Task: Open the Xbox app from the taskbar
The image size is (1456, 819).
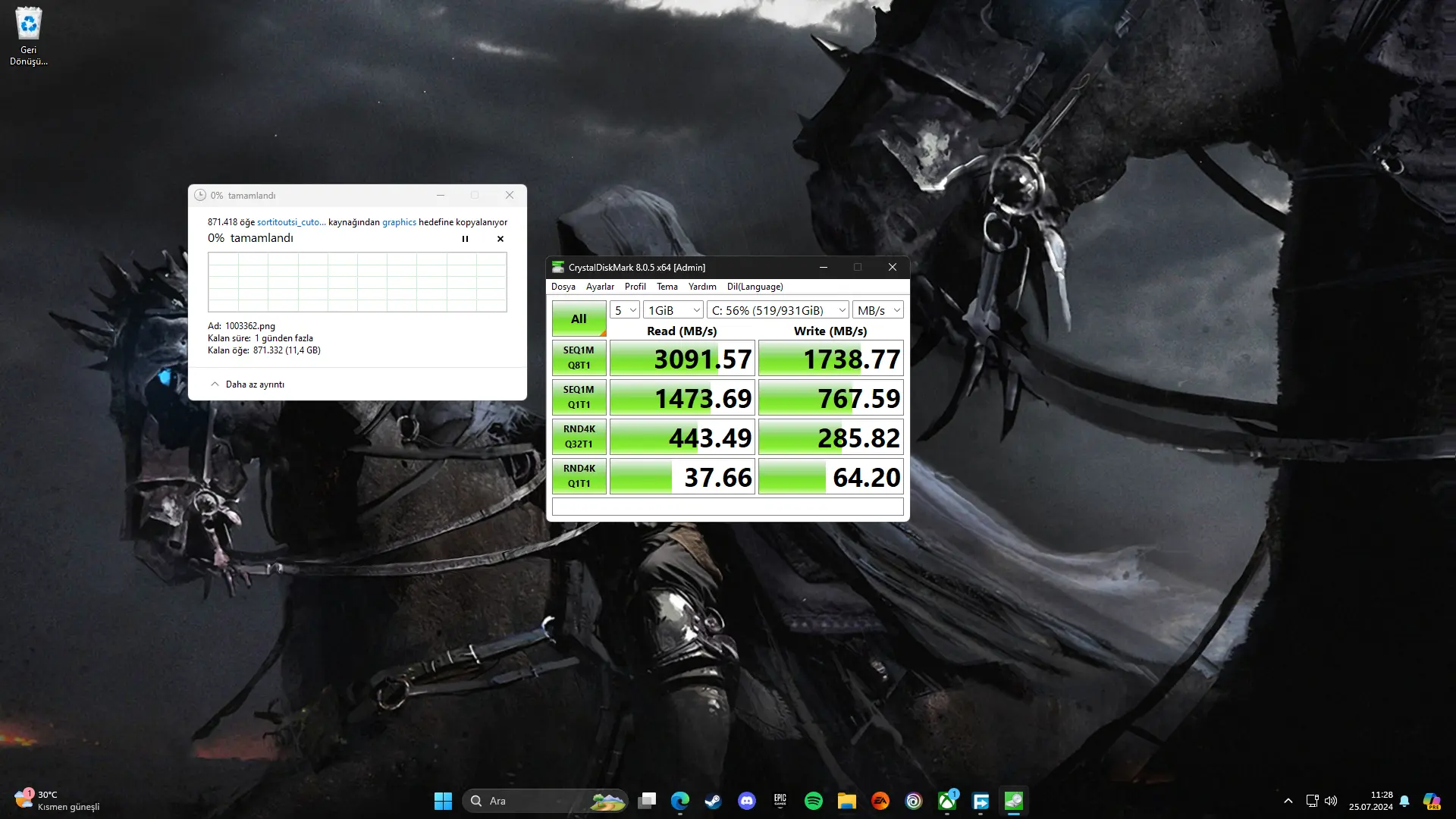Action: (947, 801)
